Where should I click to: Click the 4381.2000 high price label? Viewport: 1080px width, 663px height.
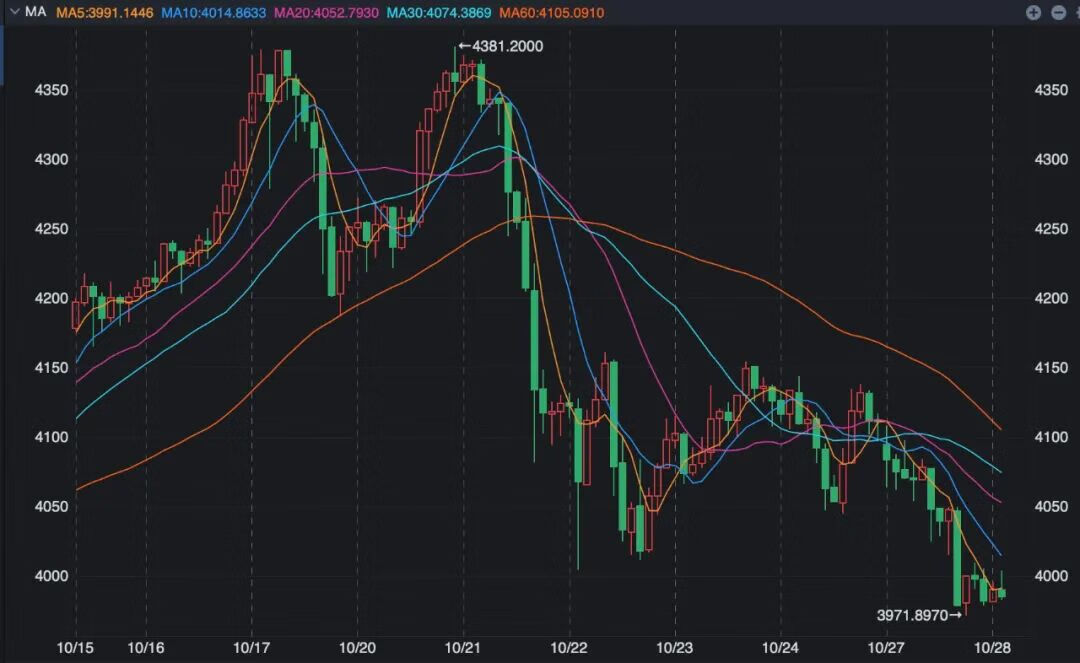pyautogui.click(x=507, y=46)
